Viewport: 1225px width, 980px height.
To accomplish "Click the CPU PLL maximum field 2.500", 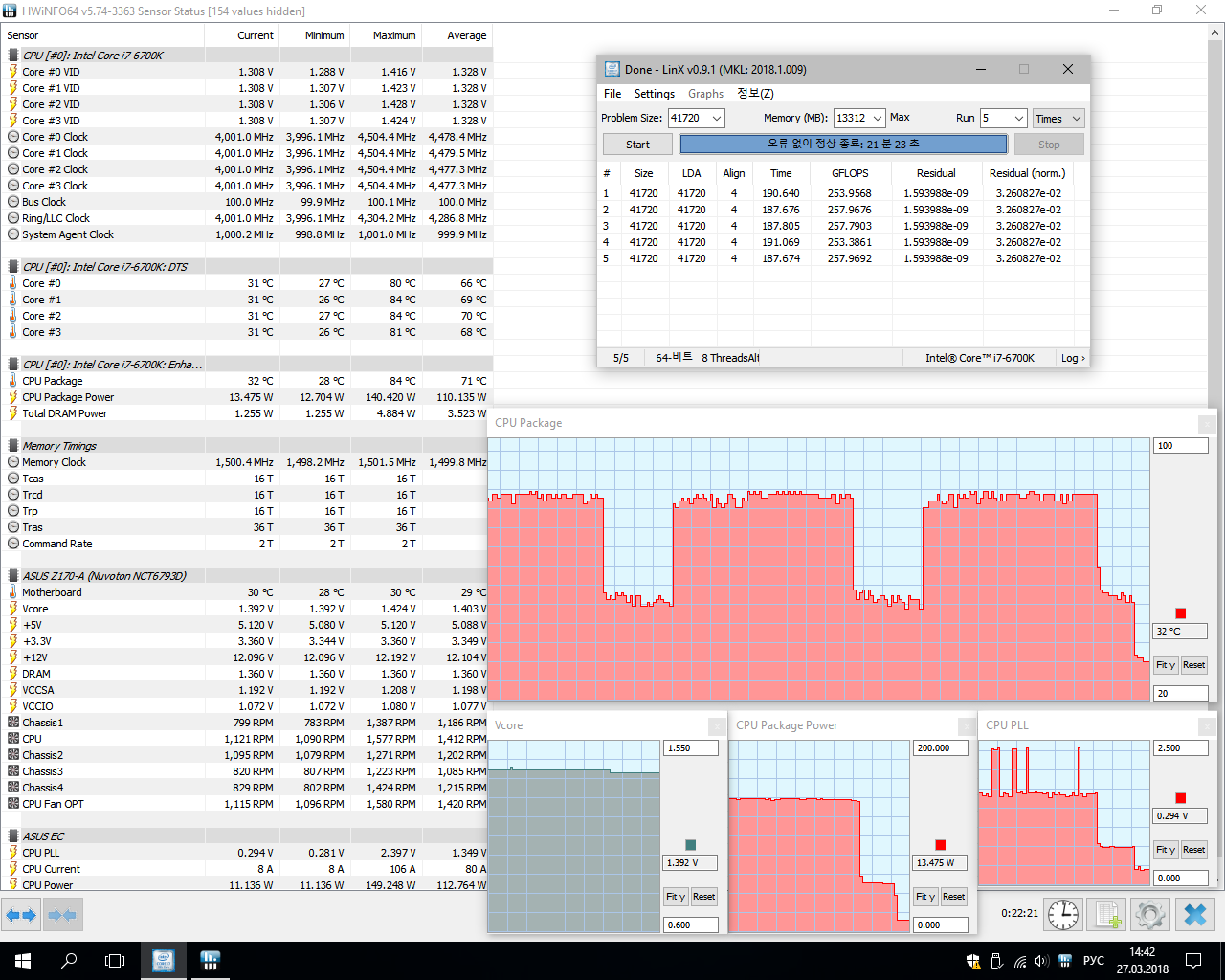I will click(1181, 748).
